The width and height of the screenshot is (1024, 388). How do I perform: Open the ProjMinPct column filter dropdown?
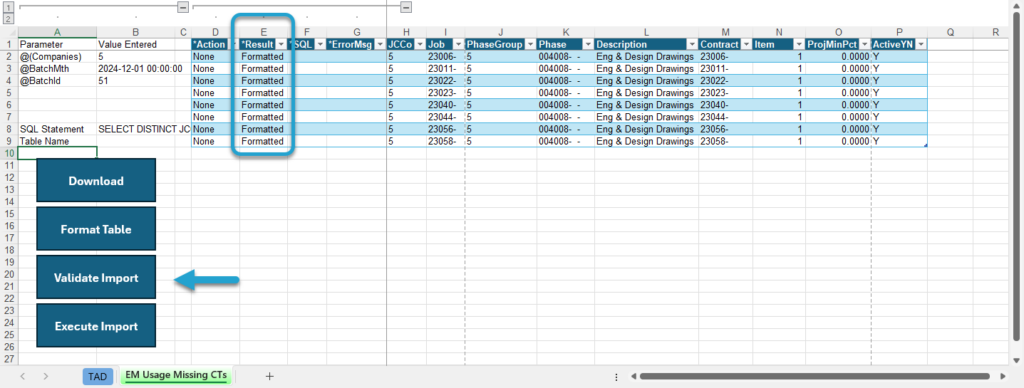click(x=865, y=44)
